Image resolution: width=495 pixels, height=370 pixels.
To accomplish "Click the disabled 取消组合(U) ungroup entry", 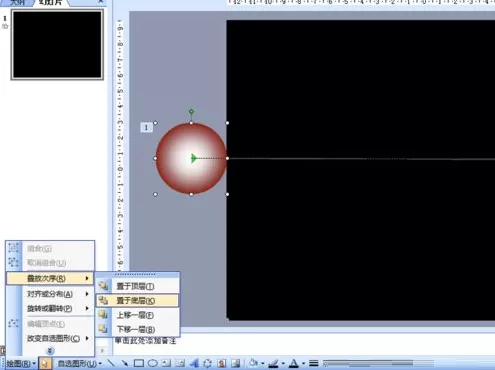I will 50,263.
